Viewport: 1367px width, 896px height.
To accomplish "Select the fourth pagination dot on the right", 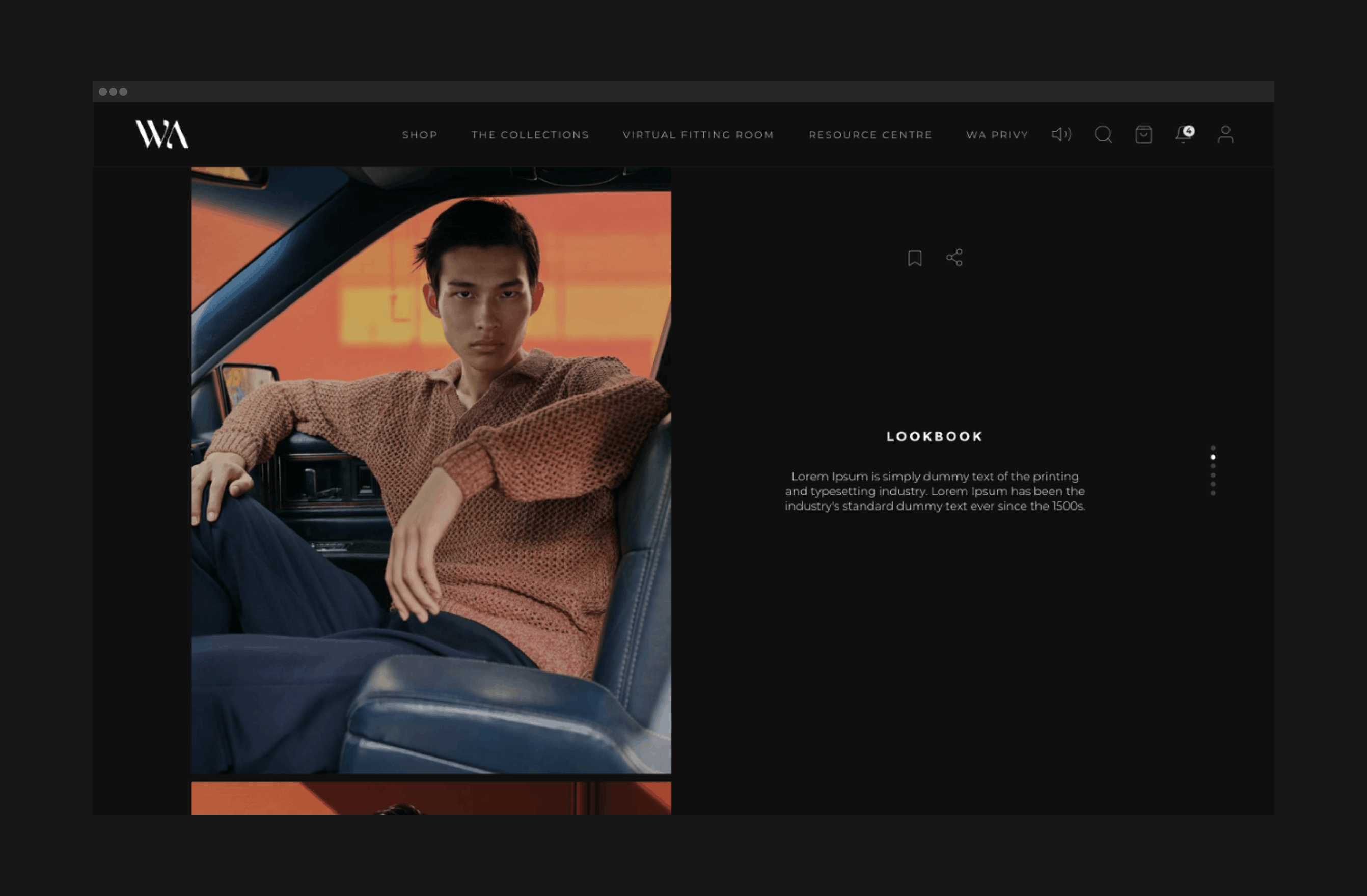I will 1213,475.
